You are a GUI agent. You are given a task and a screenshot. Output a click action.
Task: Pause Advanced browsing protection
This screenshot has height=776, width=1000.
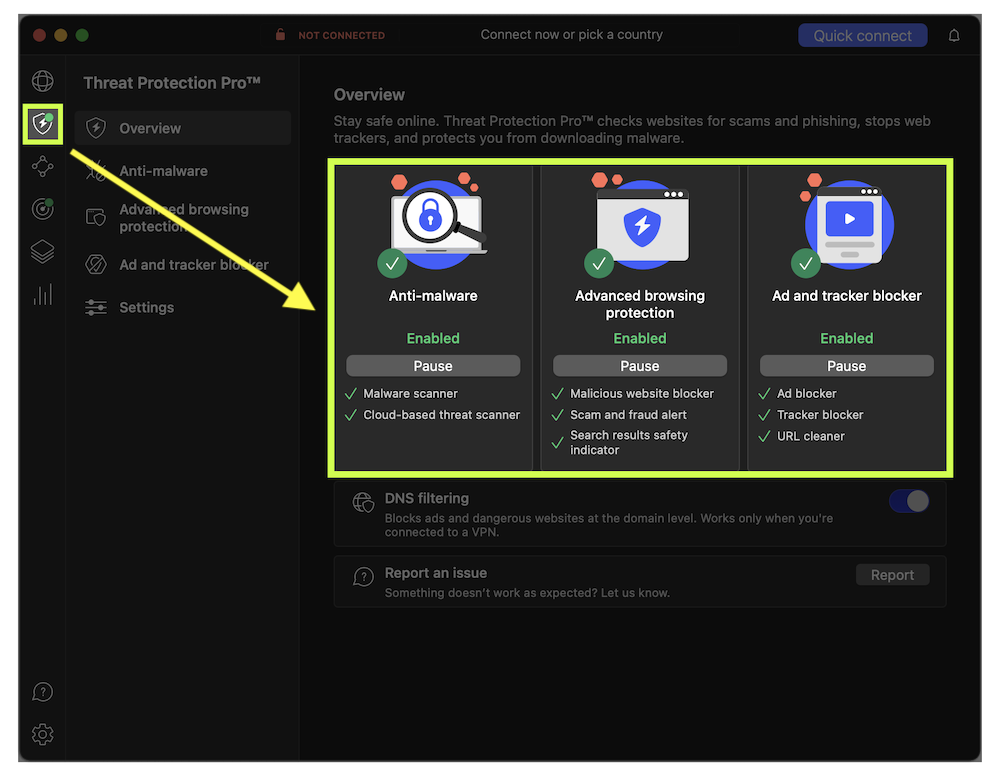(640, 366)
